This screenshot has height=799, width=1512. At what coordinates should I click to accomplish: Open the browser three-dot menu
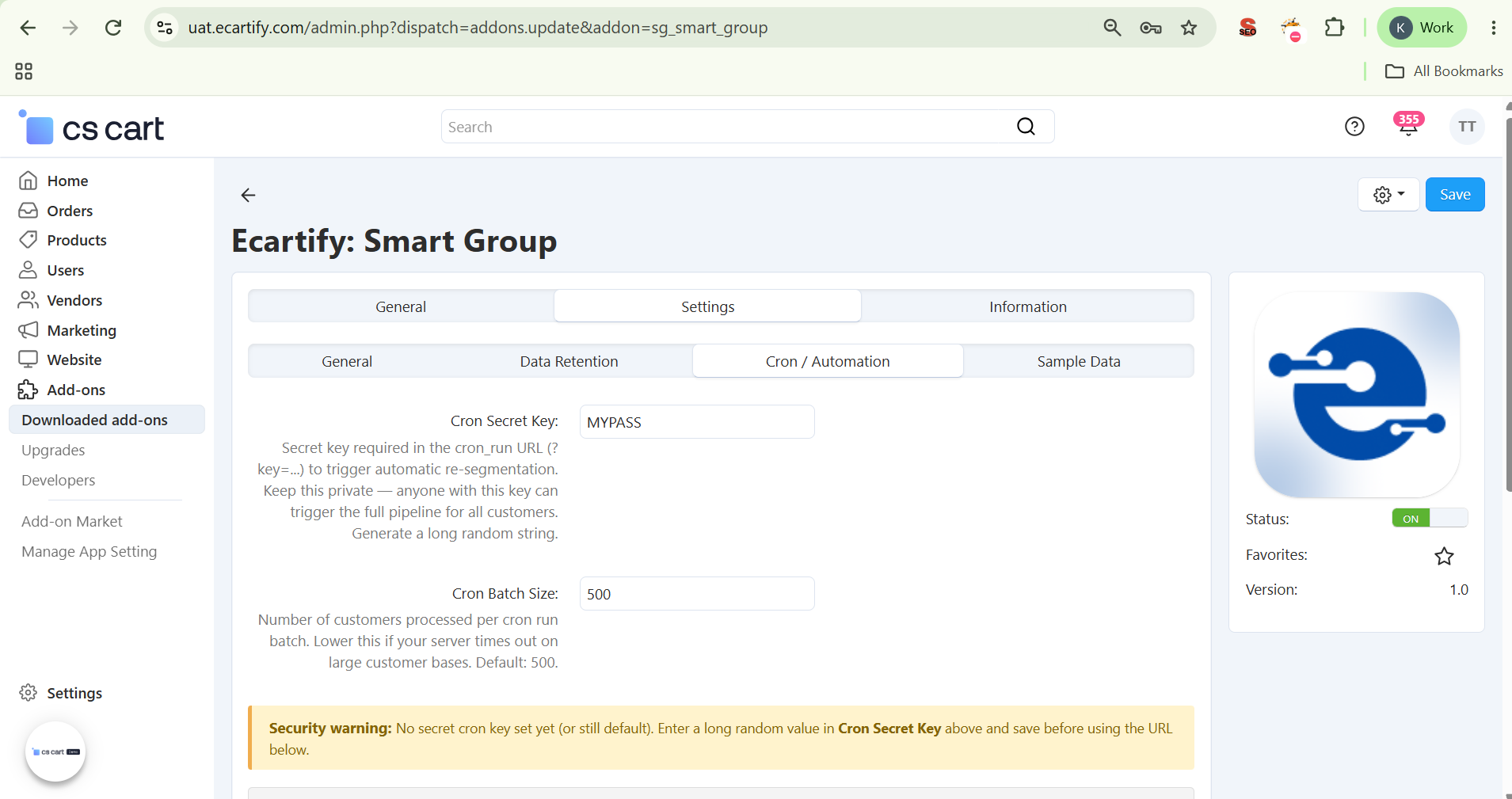[x=1493, y=28]
